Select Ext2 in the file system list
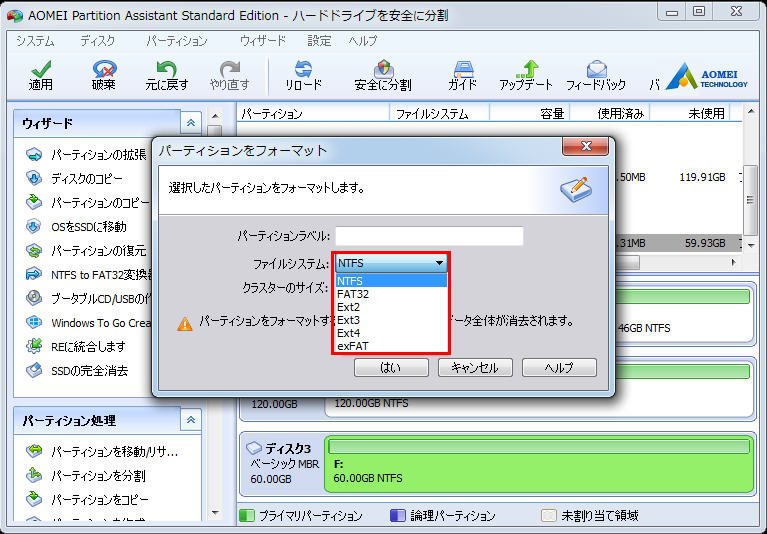 click(391, 307)
